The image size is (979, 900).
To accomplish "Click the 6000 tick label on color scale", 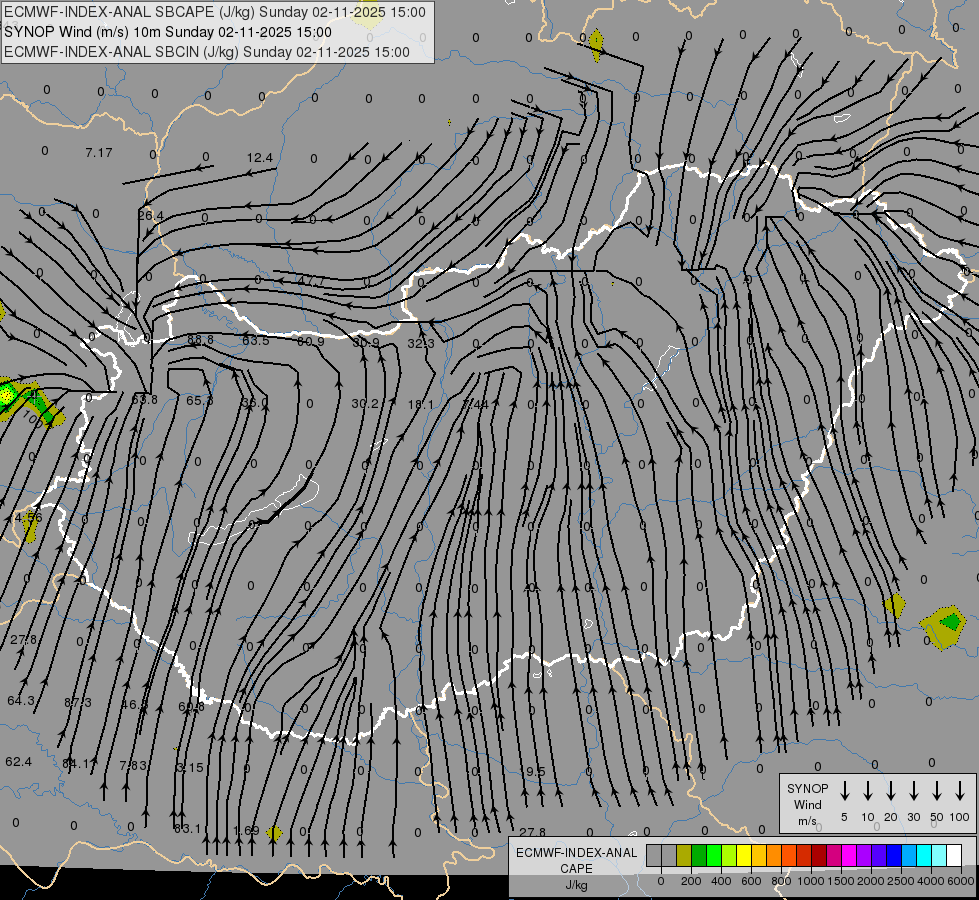I will pyautogui.click(x=960, y=881).
